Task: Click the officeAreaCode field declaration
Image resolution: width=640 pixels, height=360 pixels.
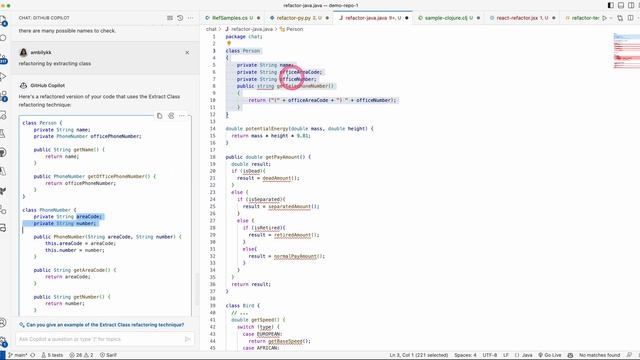Action: [x=280, y=72]
